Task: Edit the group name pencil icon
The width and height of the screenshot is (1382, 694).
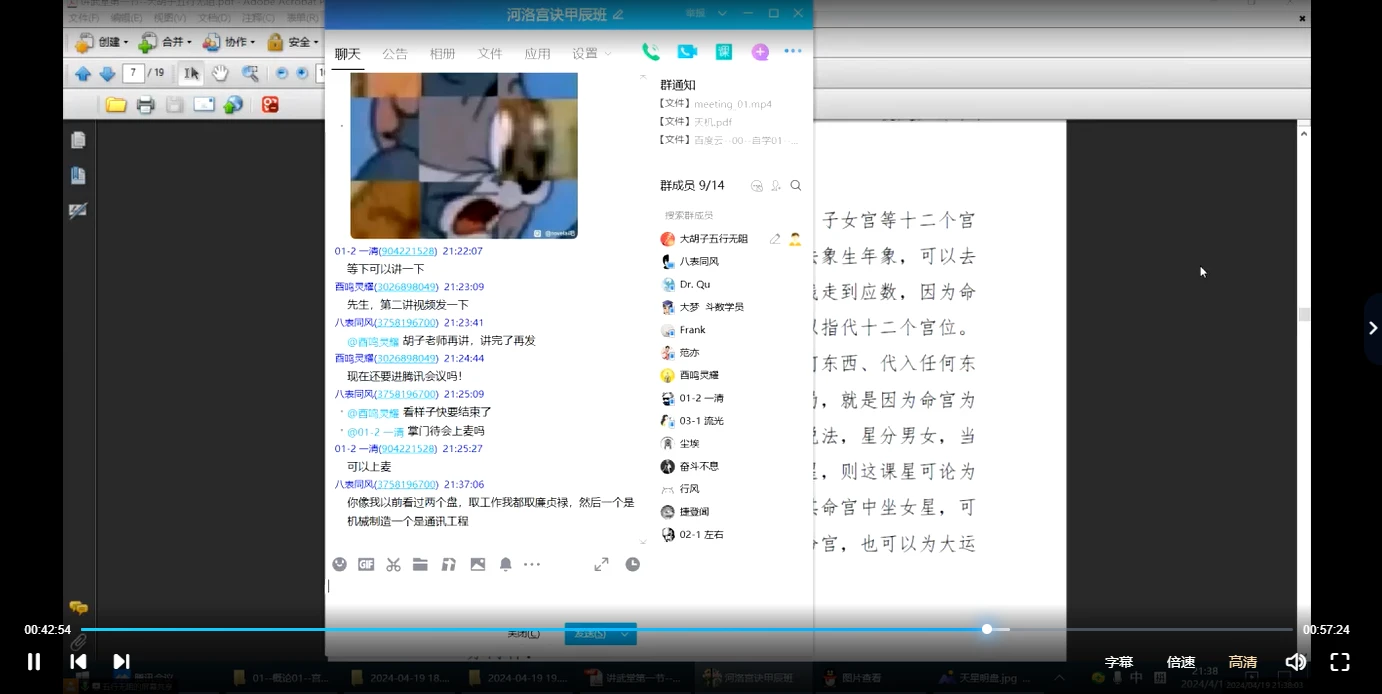Action: pos(618,14)
